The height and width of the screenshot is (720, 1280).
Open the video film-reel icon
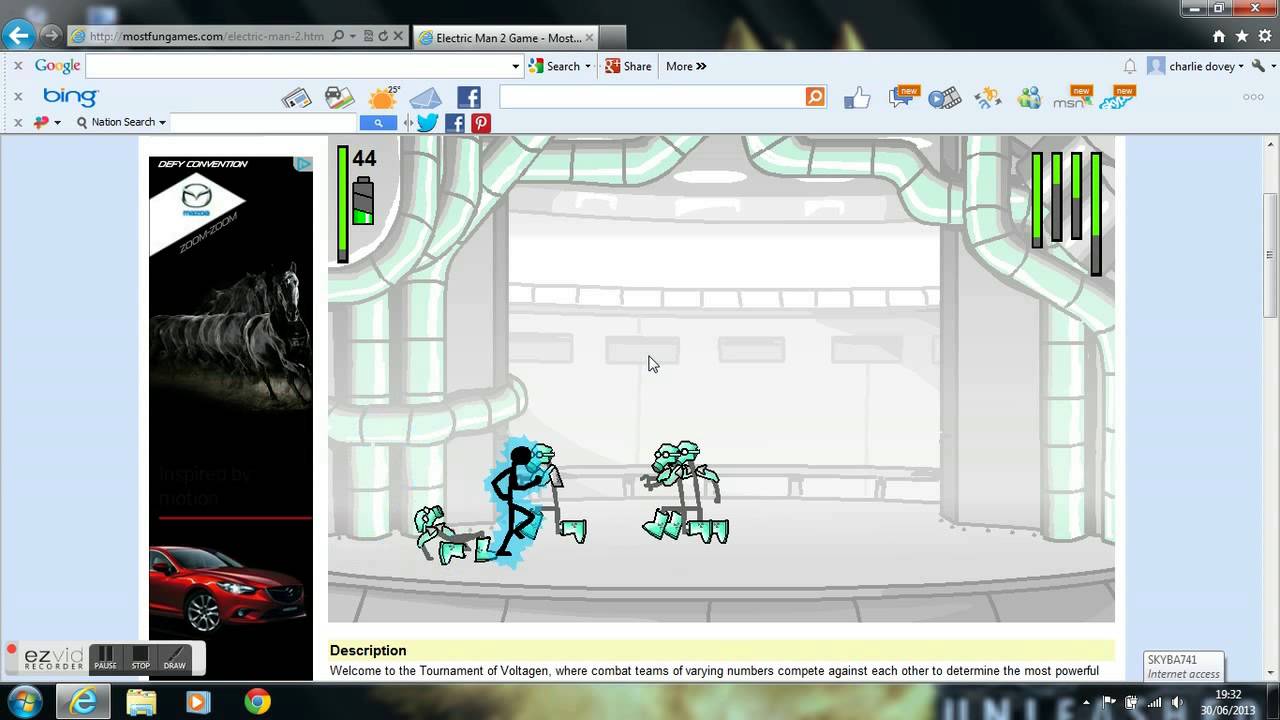pos(944,98)
